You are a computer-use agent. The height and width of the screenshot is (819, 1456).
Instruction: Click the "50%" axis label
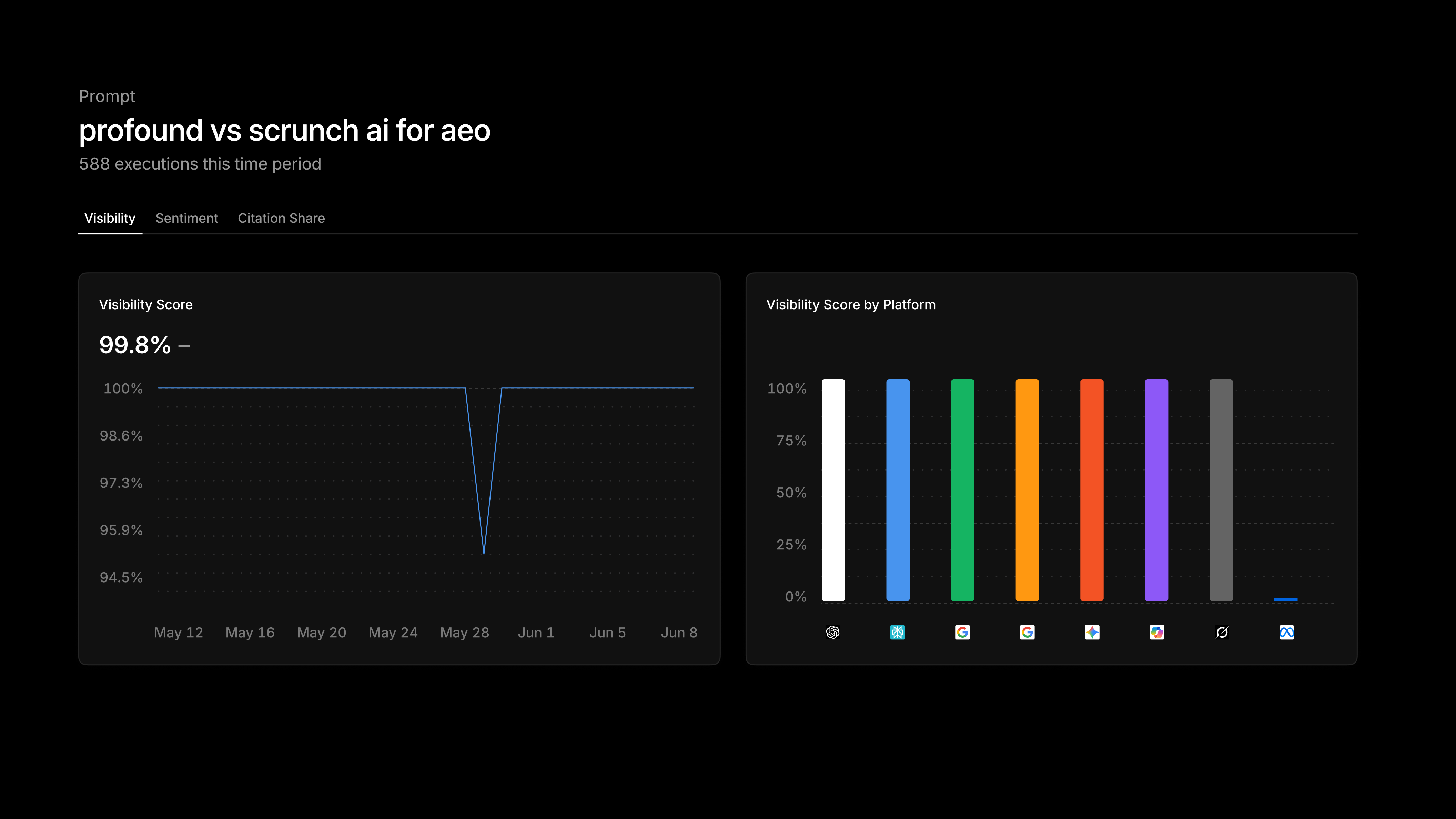point(791,492)
